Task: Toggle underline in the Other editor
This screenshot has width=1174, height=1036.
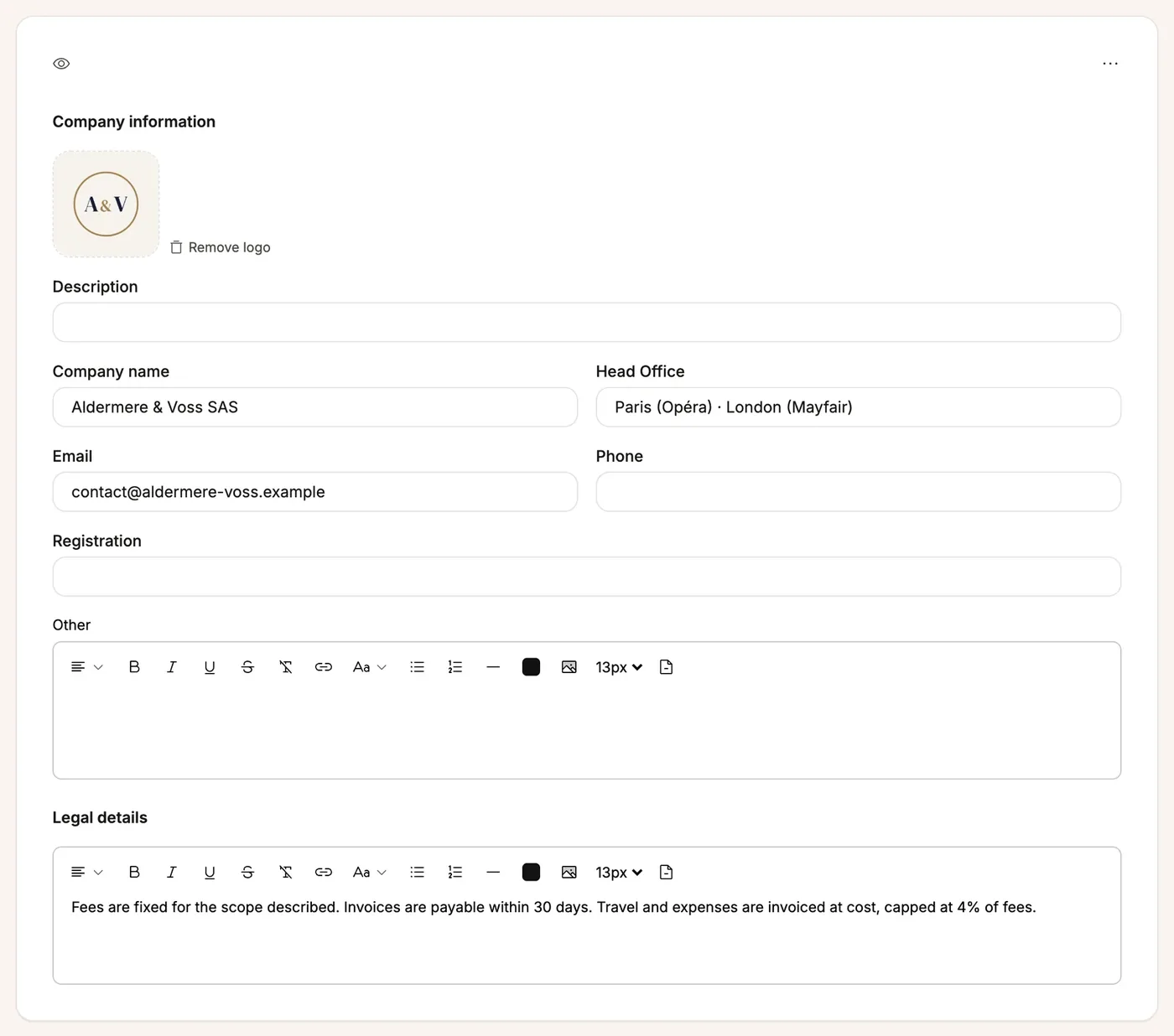Action: tap(210, 667)
